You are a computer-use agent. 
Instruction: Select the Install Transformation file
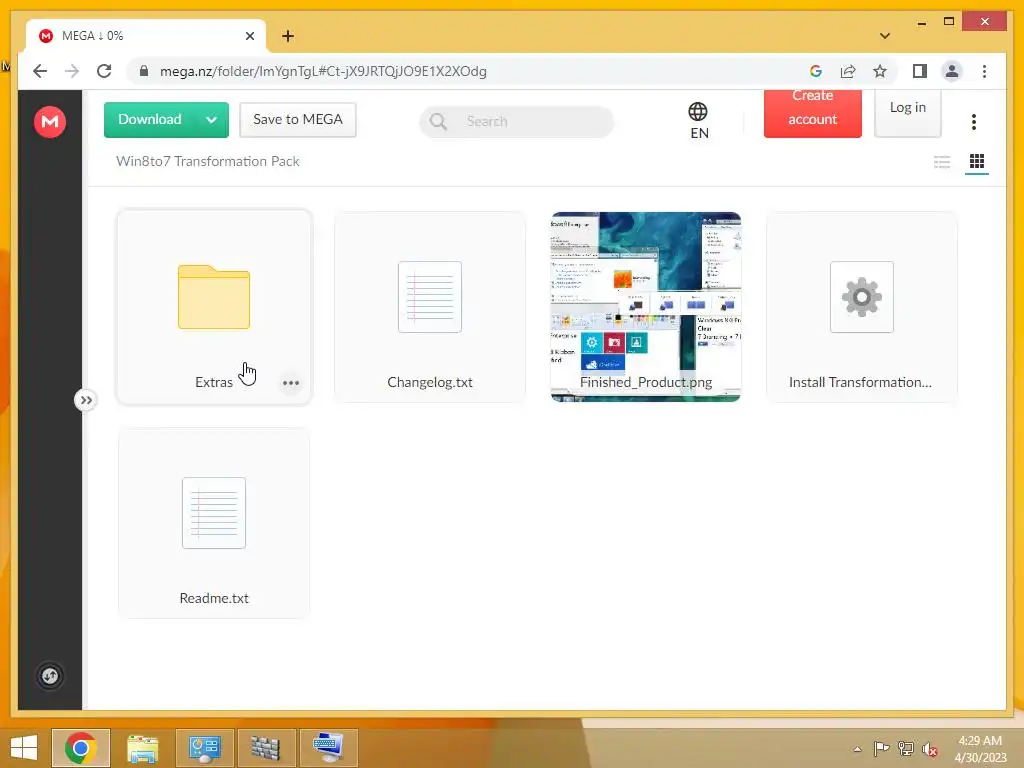click(861, 306)
